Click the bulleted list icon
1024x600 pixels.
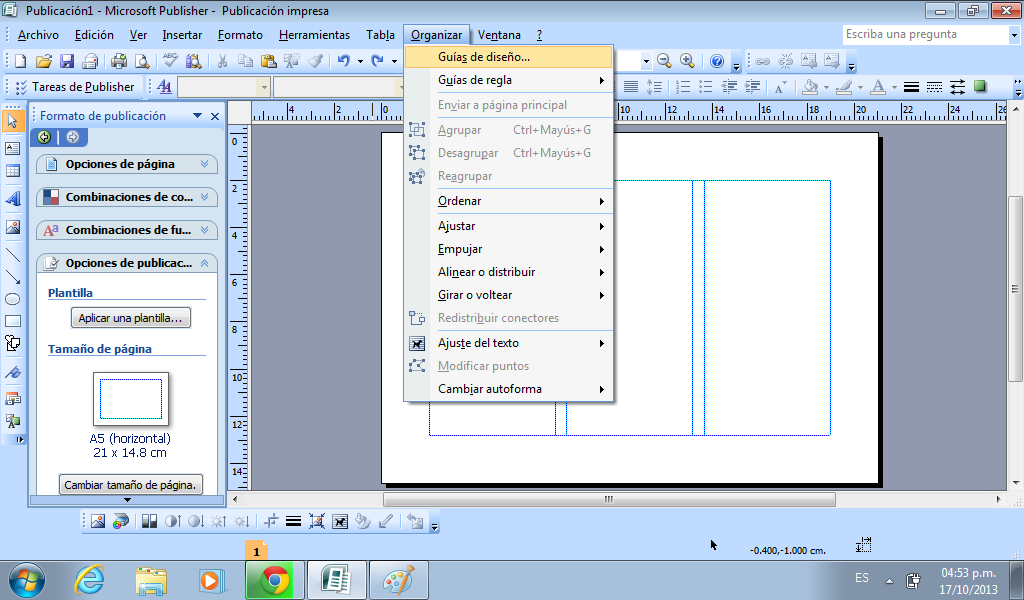point(705,87)
